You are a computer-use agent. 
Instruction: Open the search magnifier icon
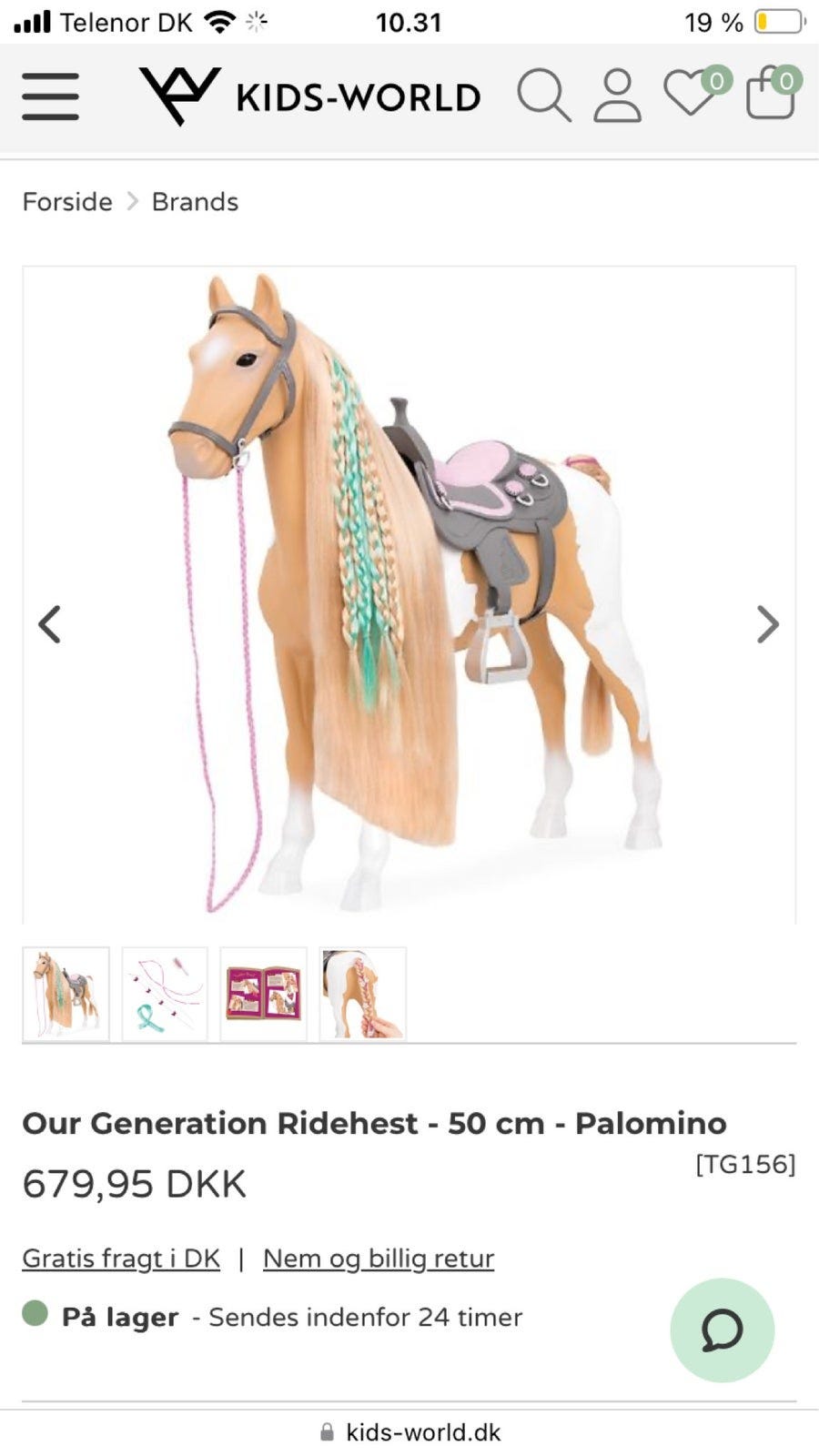coord(543,95)
